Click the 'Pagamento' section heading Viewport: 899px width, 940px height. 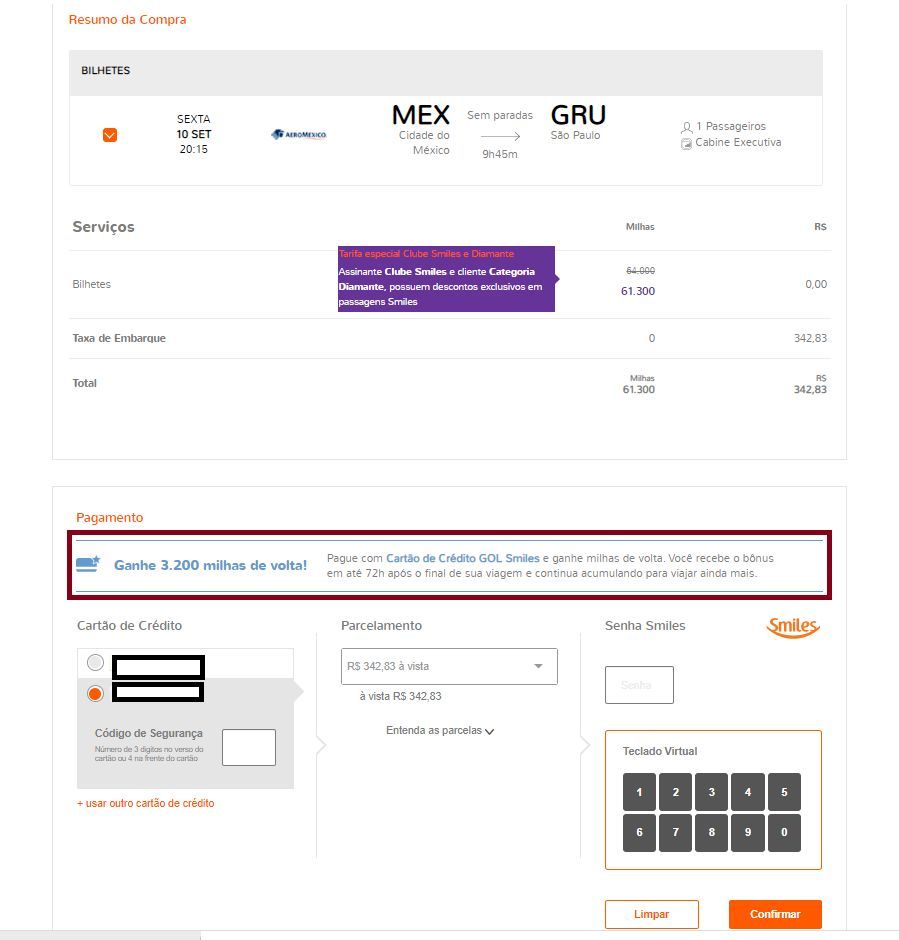click(x=110, y=517)
